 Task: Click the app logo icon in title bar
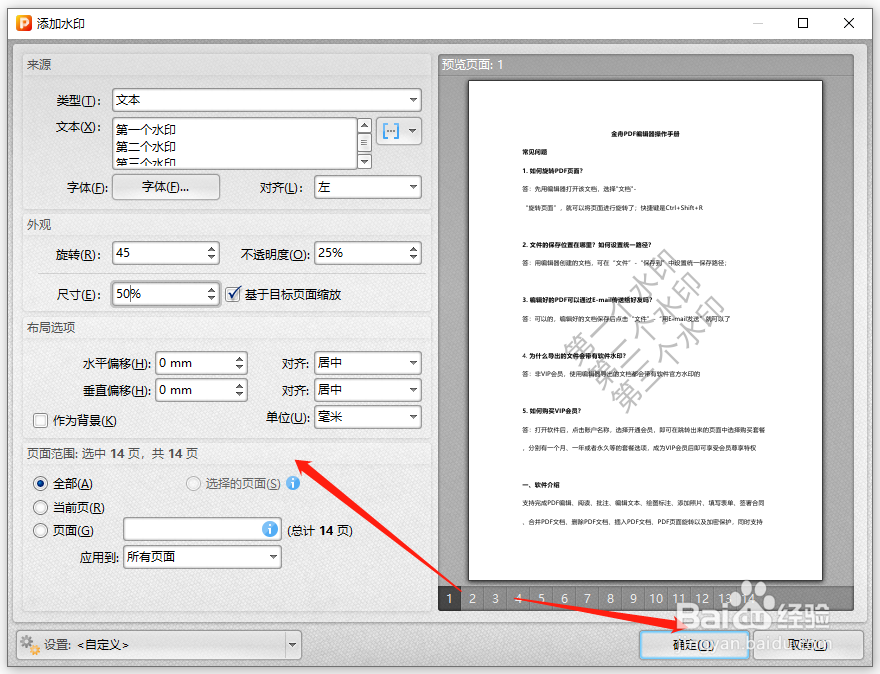coord(24,23)
